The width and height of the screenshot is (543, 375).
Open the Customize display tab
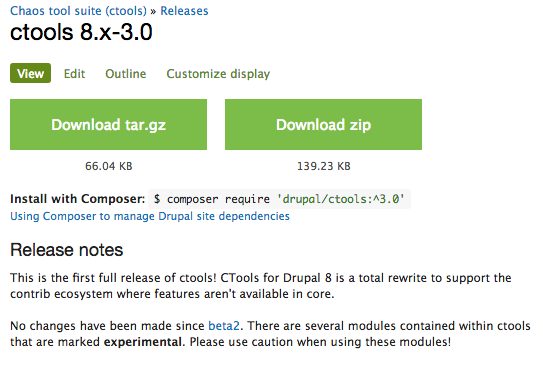[x=218, y=74]
